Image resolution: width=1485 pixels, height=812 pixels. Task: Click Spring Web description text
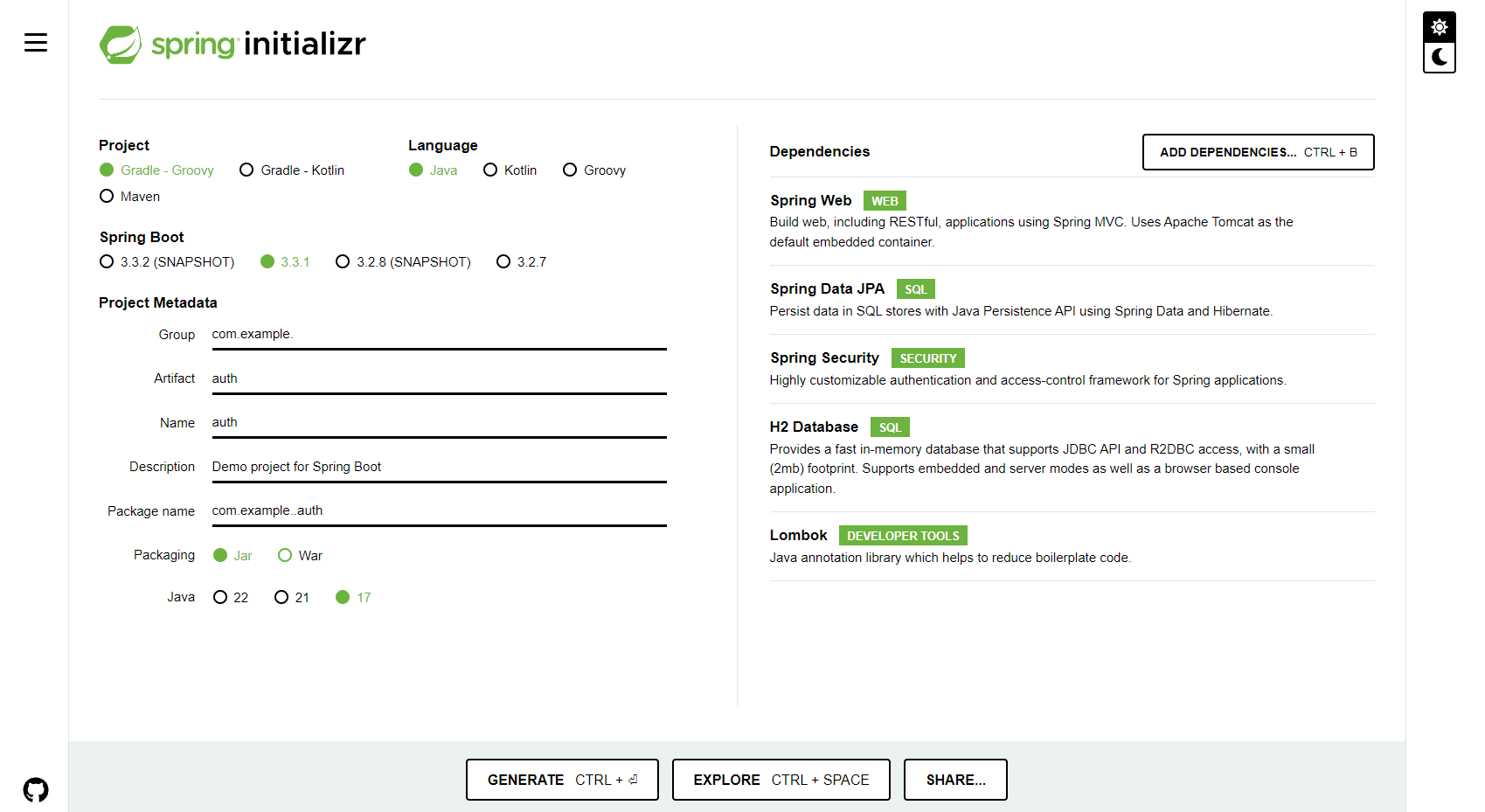[1031, 232]
